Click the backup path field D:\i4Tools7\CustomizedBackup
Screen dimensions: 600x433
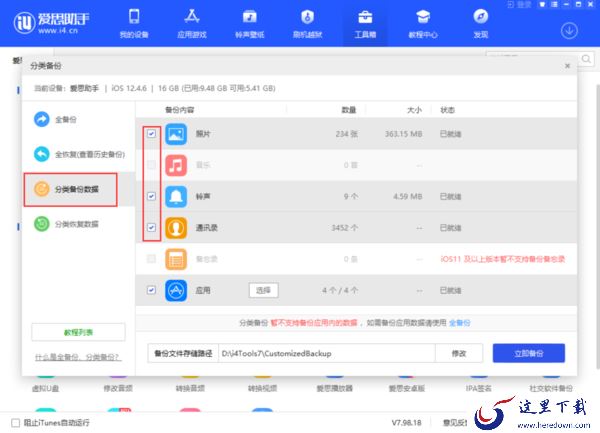coord(326,353)
